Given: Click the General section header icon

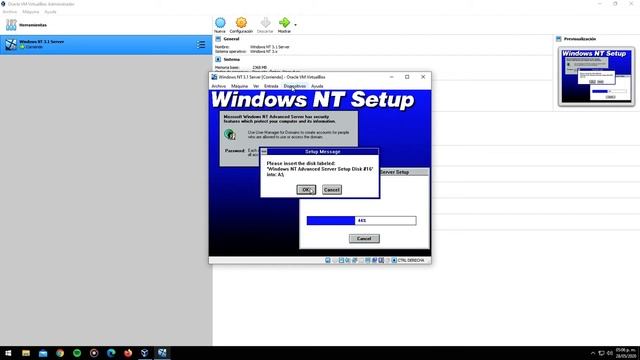Looking at the screenshot, I should pos(218,39).
